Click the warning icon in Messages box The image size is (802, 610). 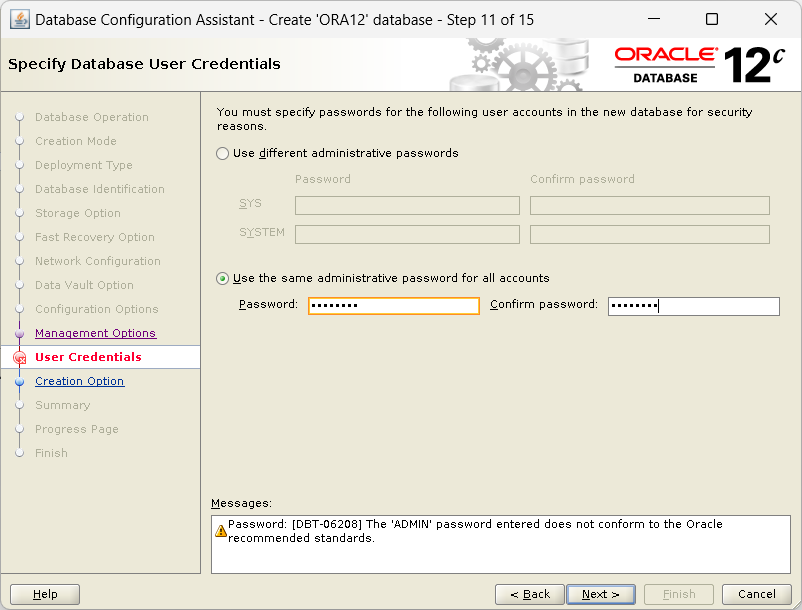pyautogui.click(x=220, y=531)
